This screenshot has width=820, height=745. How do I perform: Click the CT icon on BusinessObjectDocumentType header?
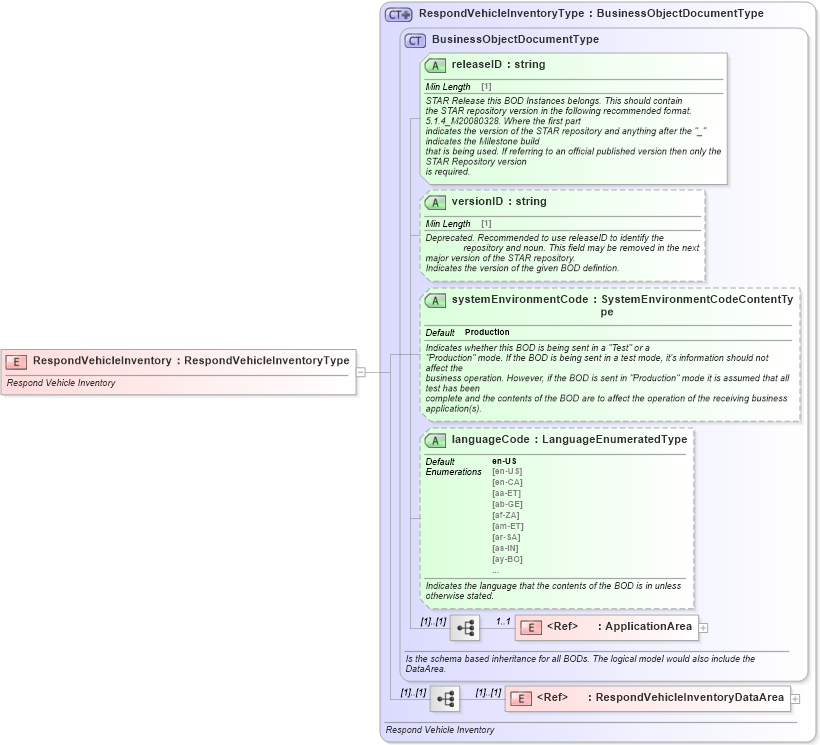click(x=417, y=39)
